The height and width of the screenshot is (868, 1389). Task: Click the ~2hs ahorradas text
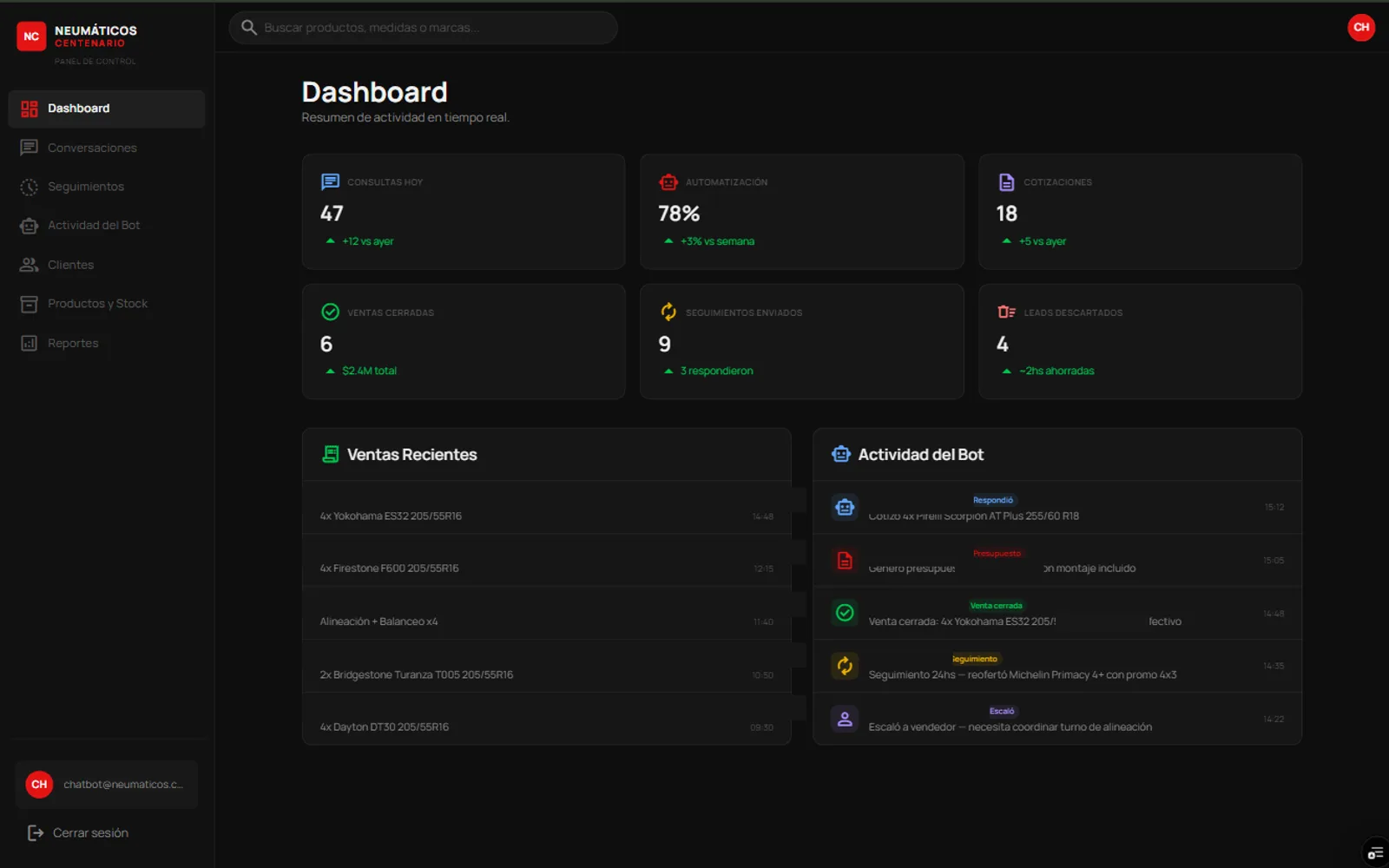click(1057, 371)
